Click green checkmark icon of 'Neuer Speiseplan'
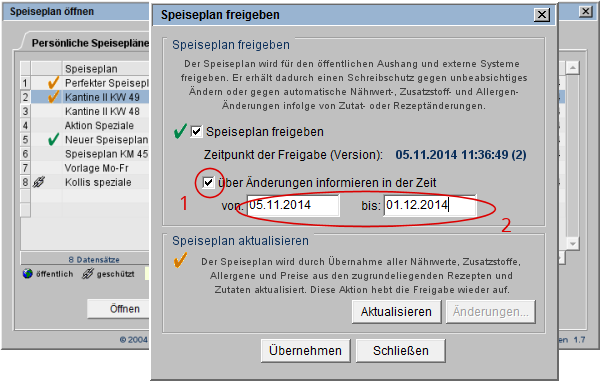Viewport: 600px width, 382px height. pyautogui.click(x=54, y=139)
